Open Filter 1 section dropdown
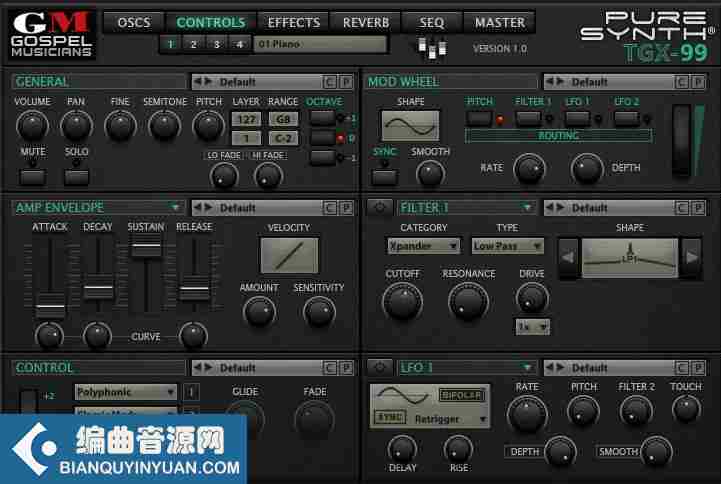 pos(527,208)
